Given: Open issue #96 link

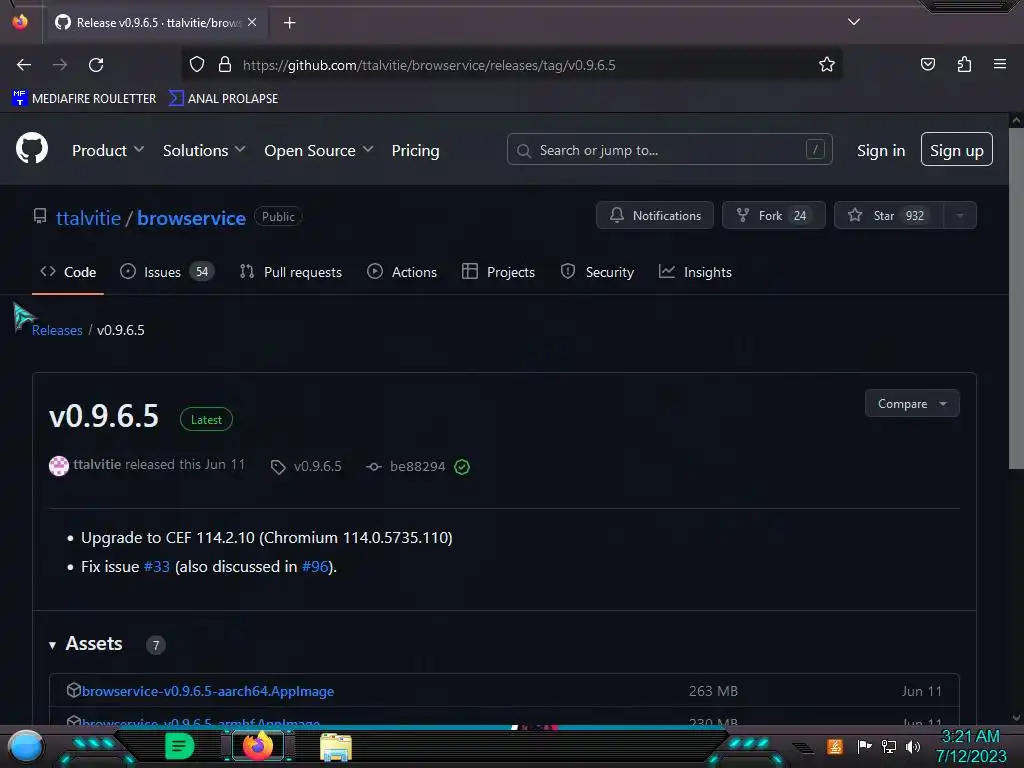Looking at the screenshot, I should click(315, 567).
